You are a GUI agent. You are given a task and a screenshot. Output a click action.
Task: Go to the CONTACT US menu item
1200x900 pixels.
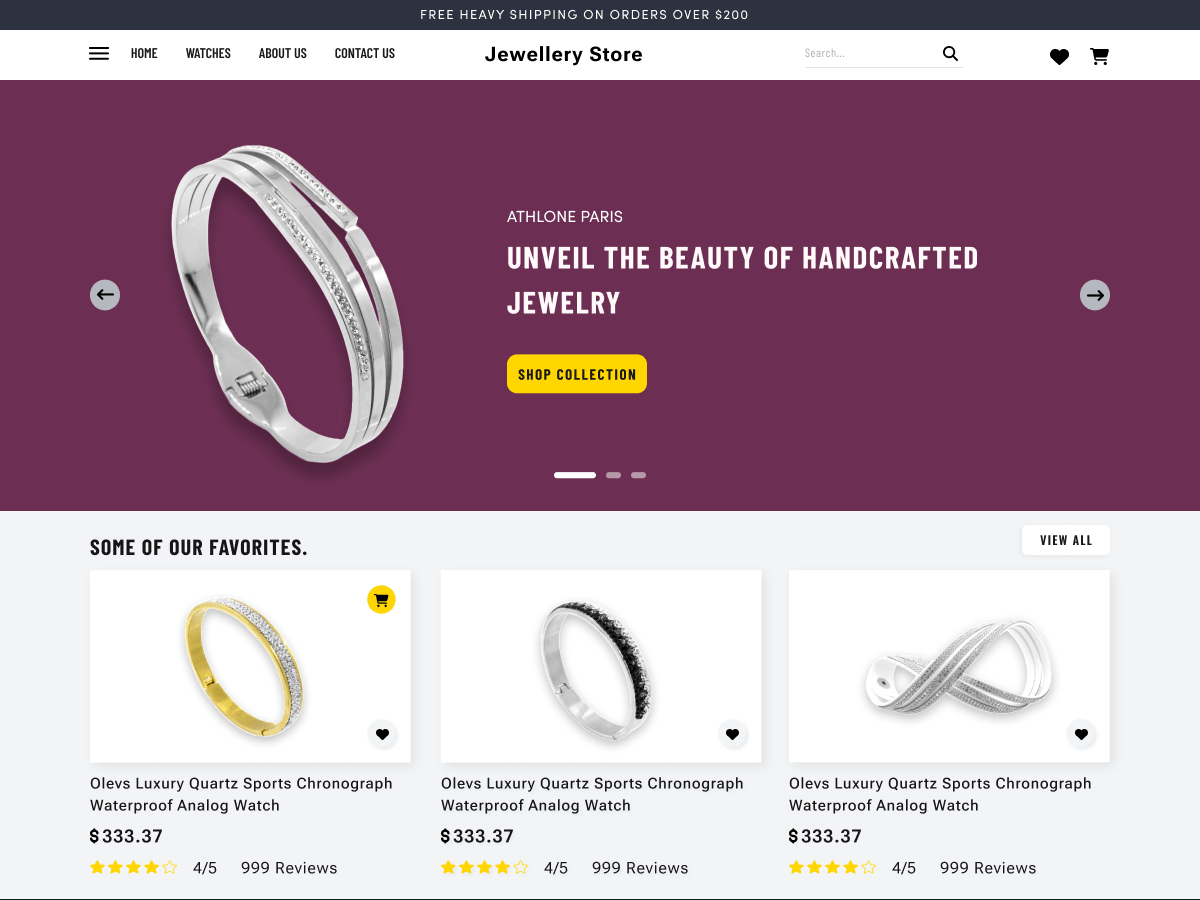tap(364, 53)
